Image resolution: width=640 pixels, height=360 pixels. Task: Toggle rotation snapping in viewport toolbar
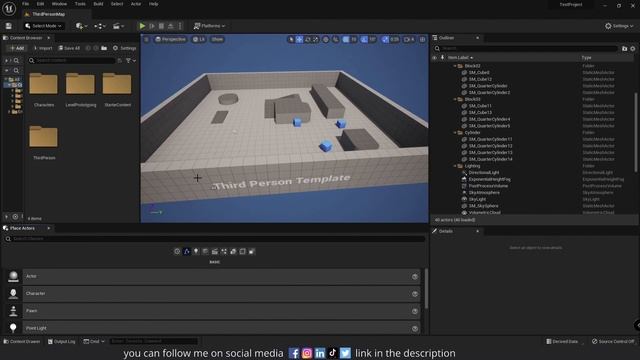364,40
